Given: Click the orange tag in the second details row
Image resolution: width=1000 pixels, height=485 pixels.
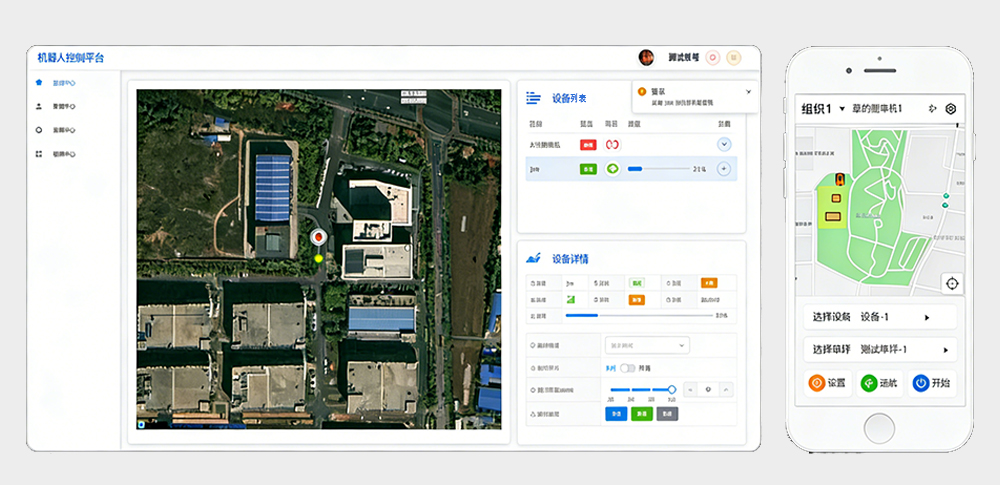Looking at the screenshot, I should click(636, 299).
